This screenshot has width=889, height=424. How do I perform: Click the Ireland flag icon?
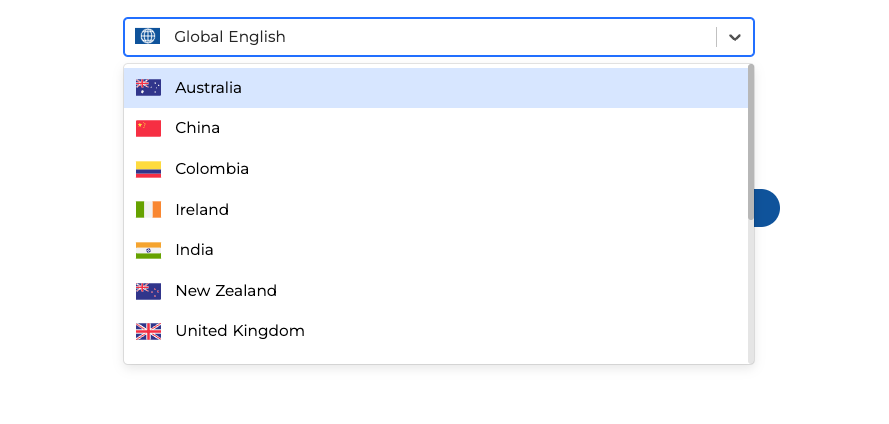148,210
